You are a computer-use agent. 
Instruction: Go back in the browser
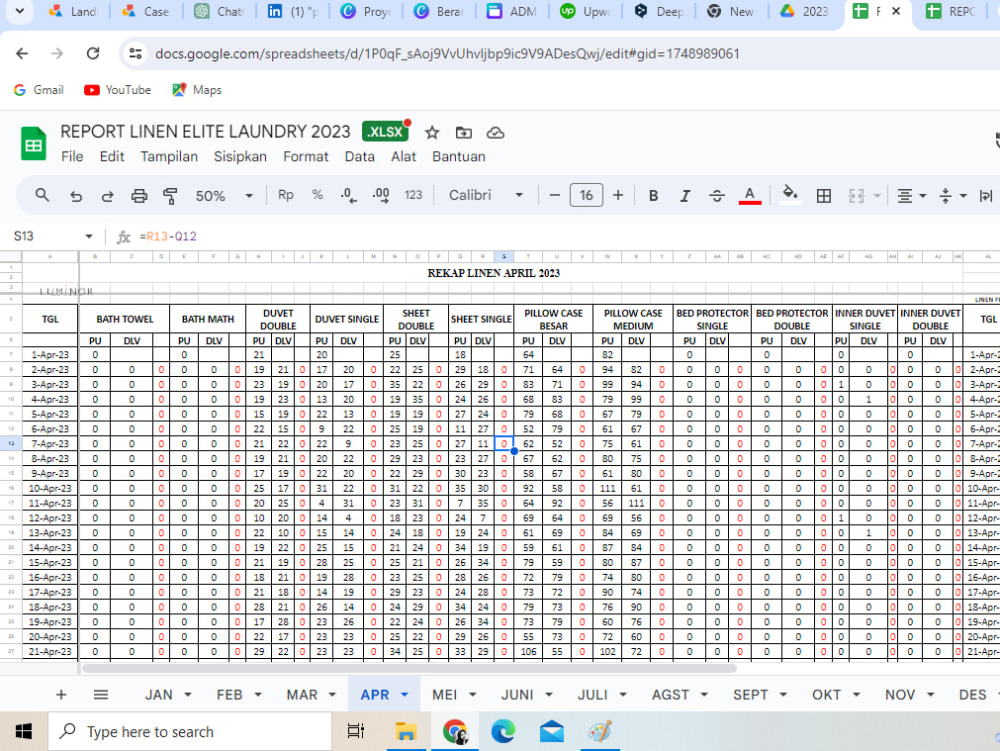pos(22,54)
